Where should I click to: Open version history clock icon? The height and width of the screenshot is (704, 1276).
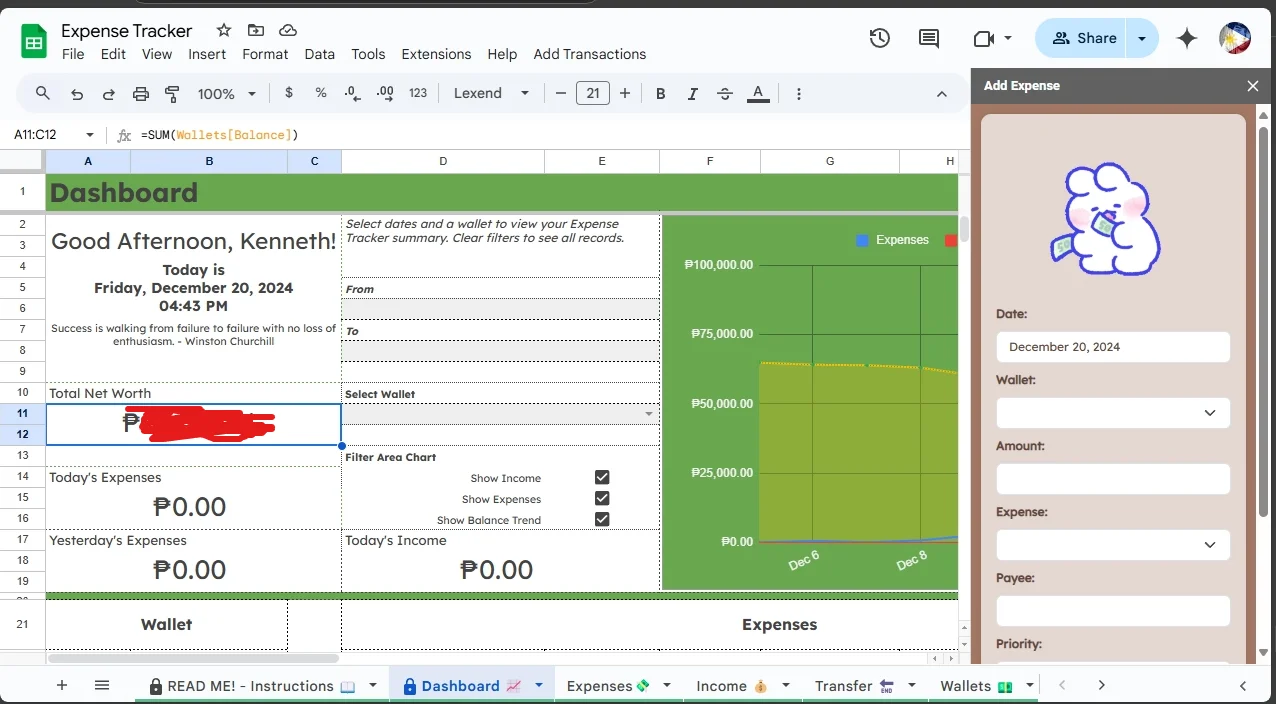879,38
